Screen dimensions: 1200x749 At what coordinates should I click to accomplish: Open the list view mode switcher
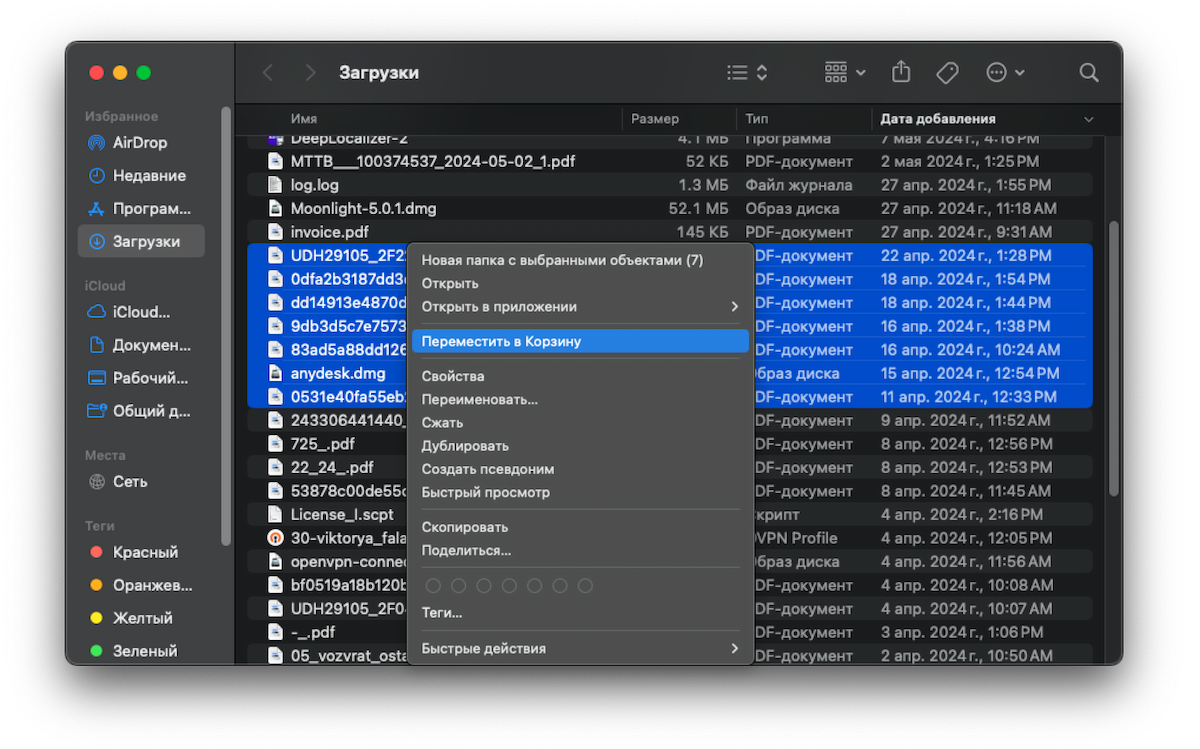pos(747,73)
